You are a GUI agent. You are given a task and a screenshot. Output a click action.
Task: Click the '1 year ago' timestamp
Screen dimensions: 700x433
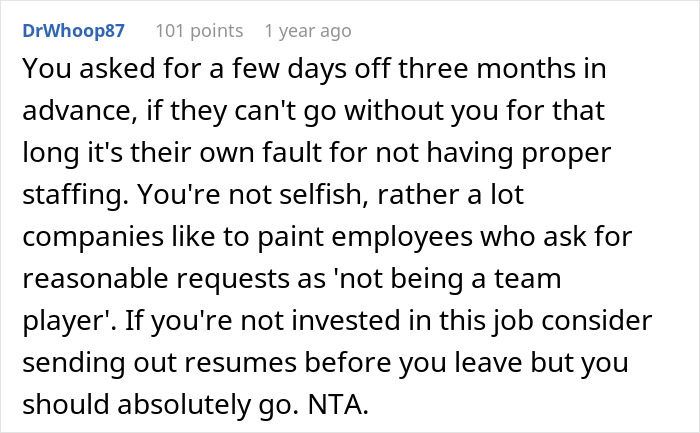pos(308,31)
